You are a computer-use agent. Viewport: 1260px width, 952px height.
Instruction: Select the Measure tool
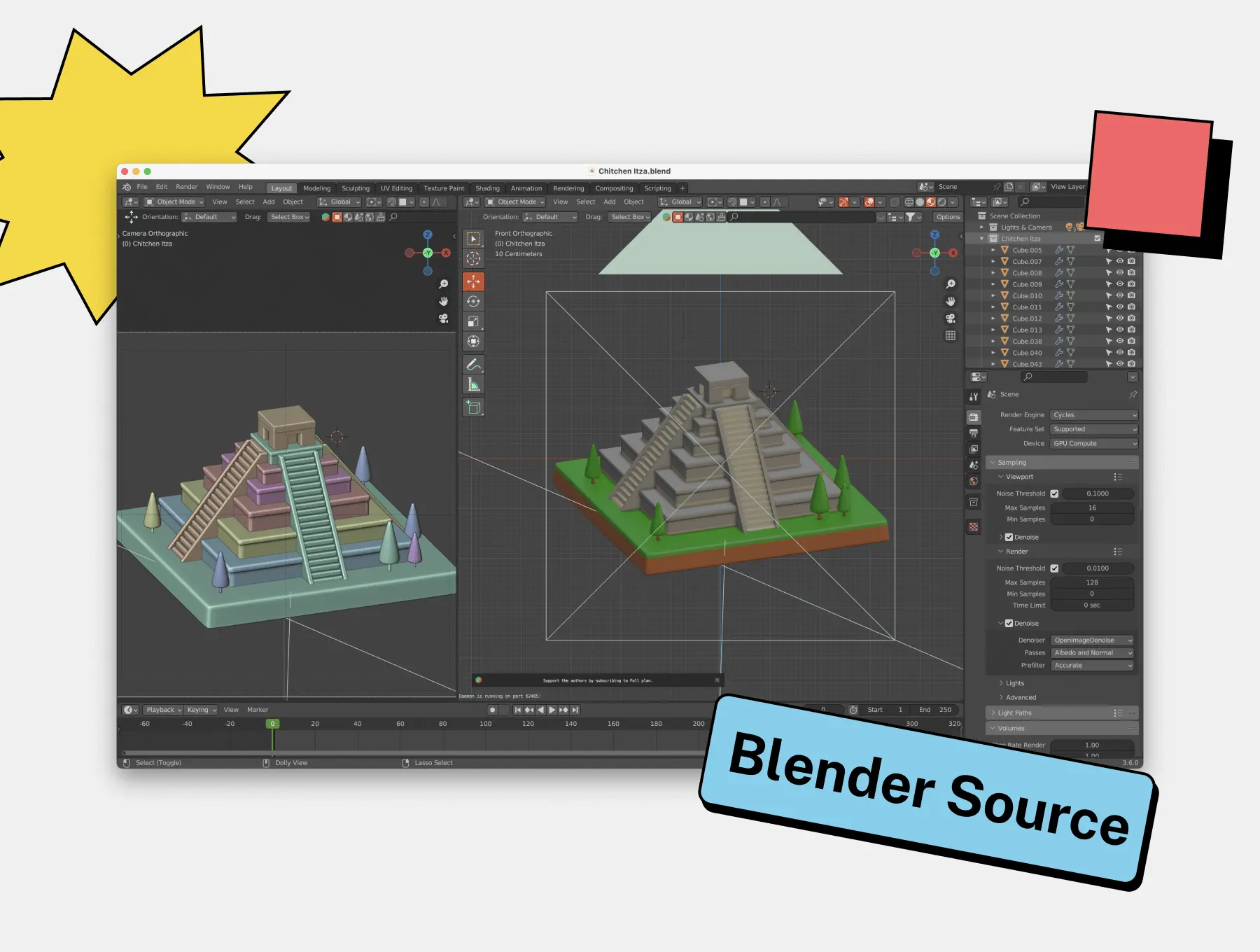coord(474,384)
